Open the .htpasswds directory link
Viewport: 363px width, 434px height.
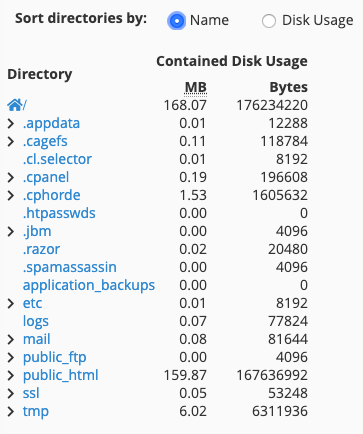click(x=59, y=213)
